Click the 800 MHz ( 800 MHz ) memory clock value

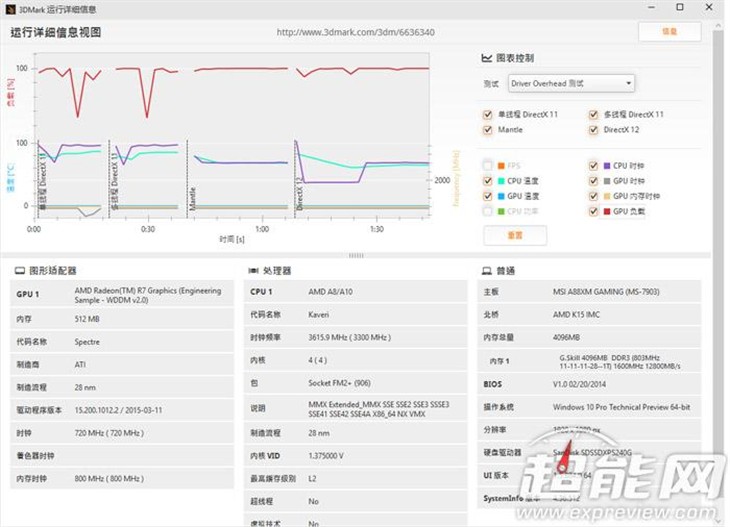pos(109,479)
